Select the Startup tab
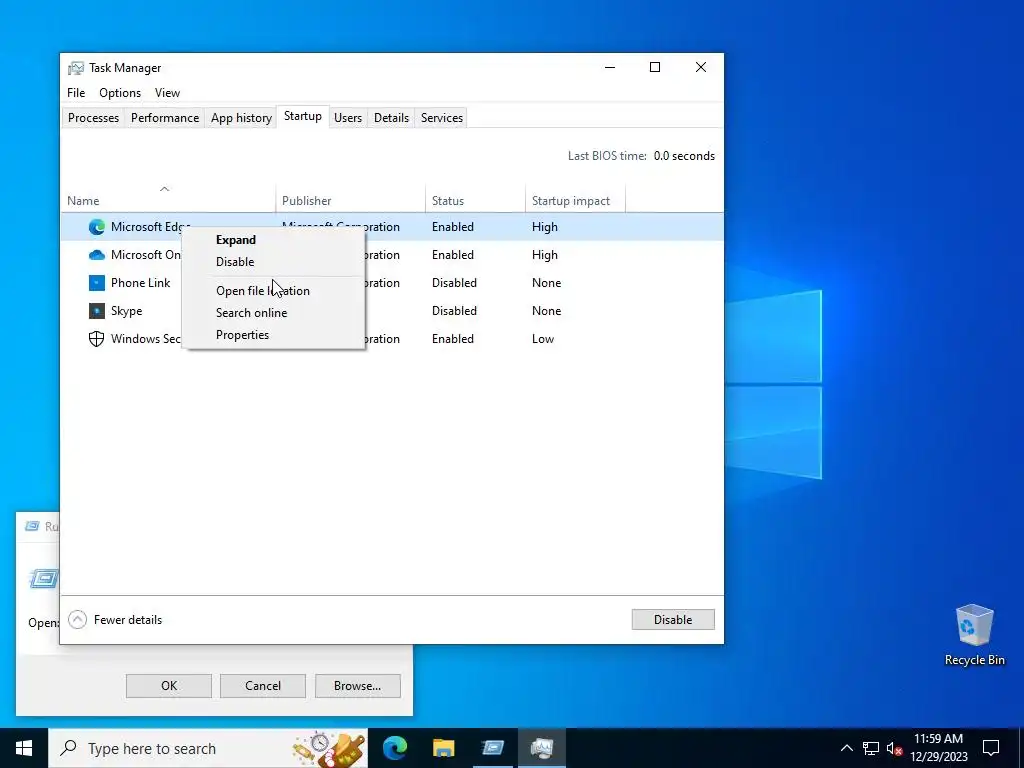Screen dimensions: 1024x768 (302, 116)
